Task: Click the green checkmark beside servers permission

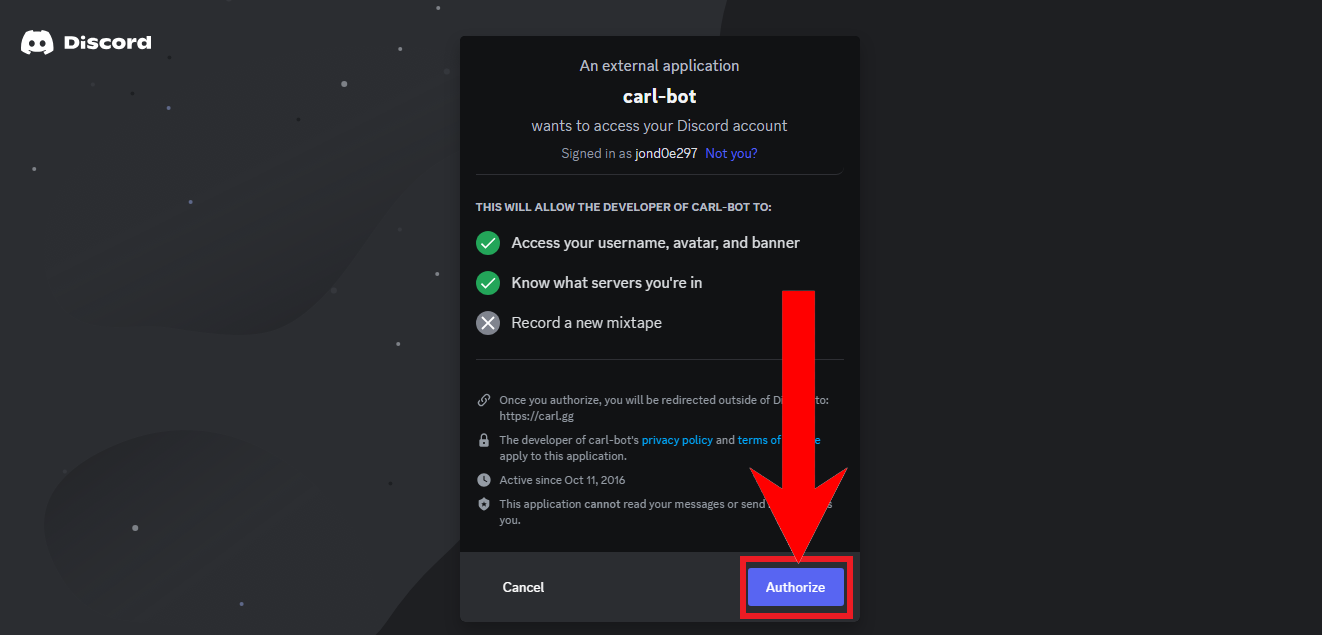Action: point(488,283)
